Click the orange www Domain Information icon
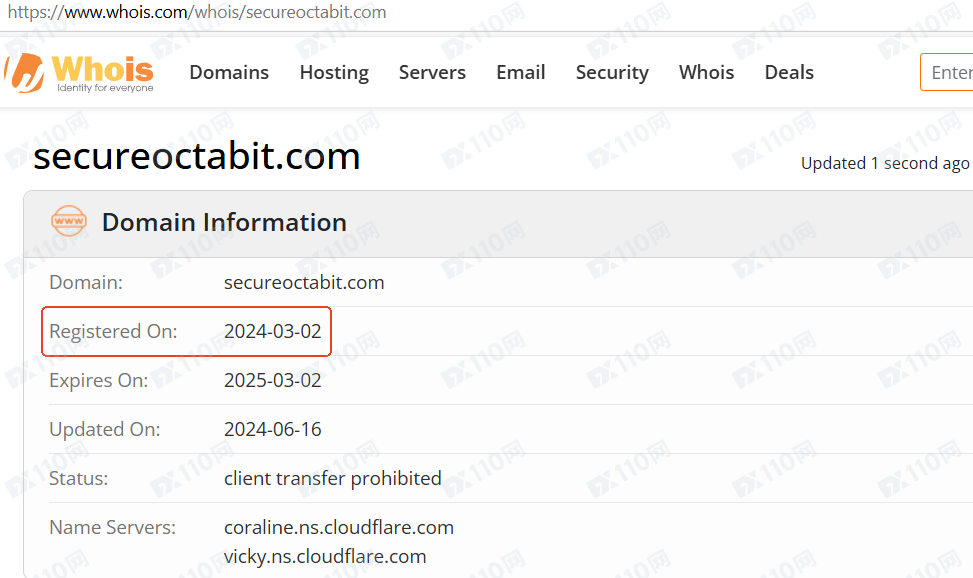This screenshot has height=578, width=973. tap(69, 221)
